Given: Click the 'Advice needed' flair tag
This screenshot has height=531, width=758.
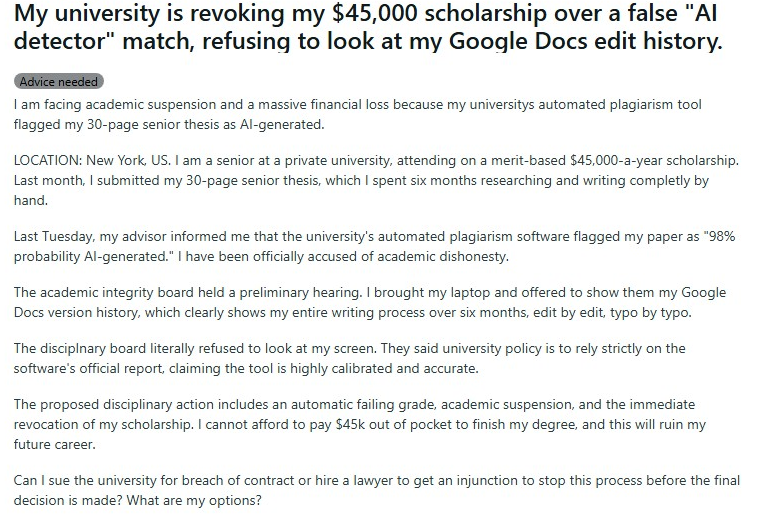Looking at the screenshot, I should (x=58, y=82).
